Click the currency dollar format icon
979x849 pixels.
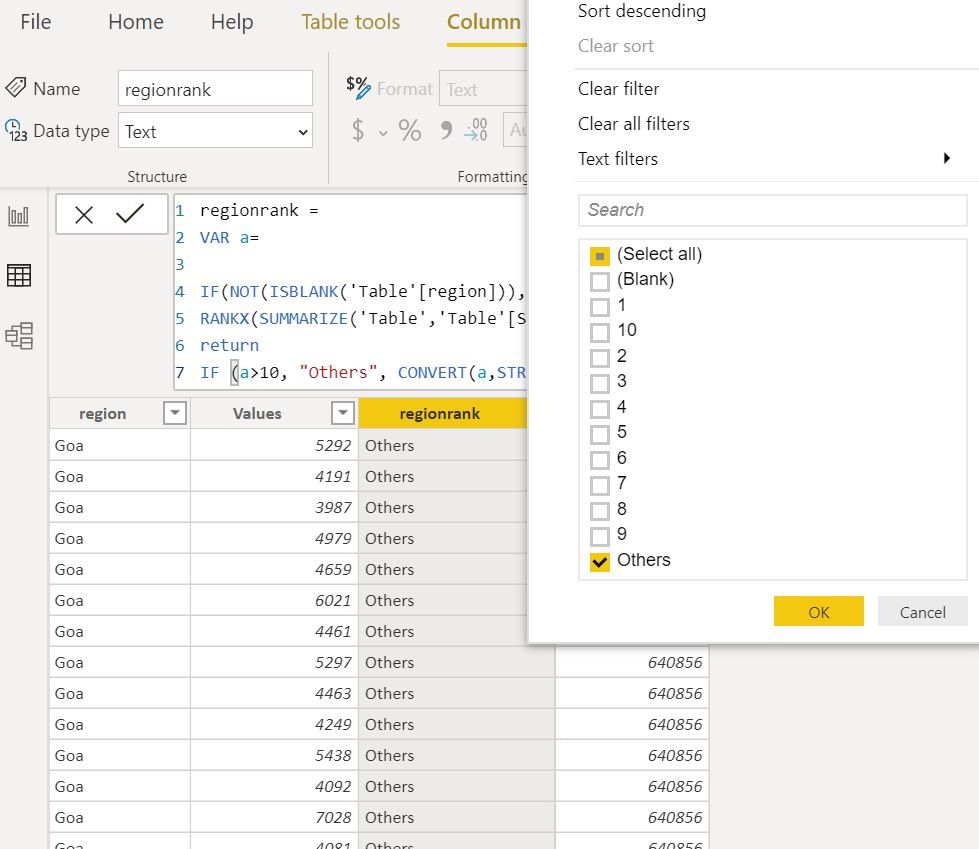coord(358,130)
